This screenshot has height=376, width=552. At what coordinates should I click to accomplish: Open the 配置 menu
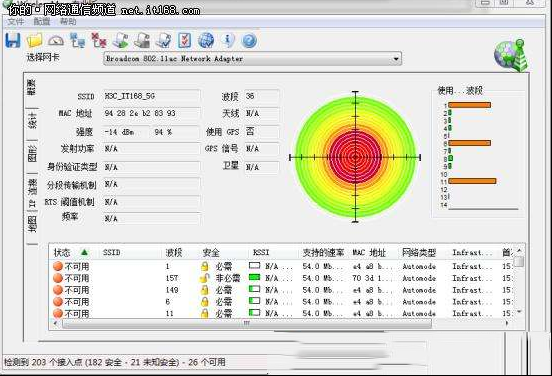pyautogui.click(x=42, y=22)
